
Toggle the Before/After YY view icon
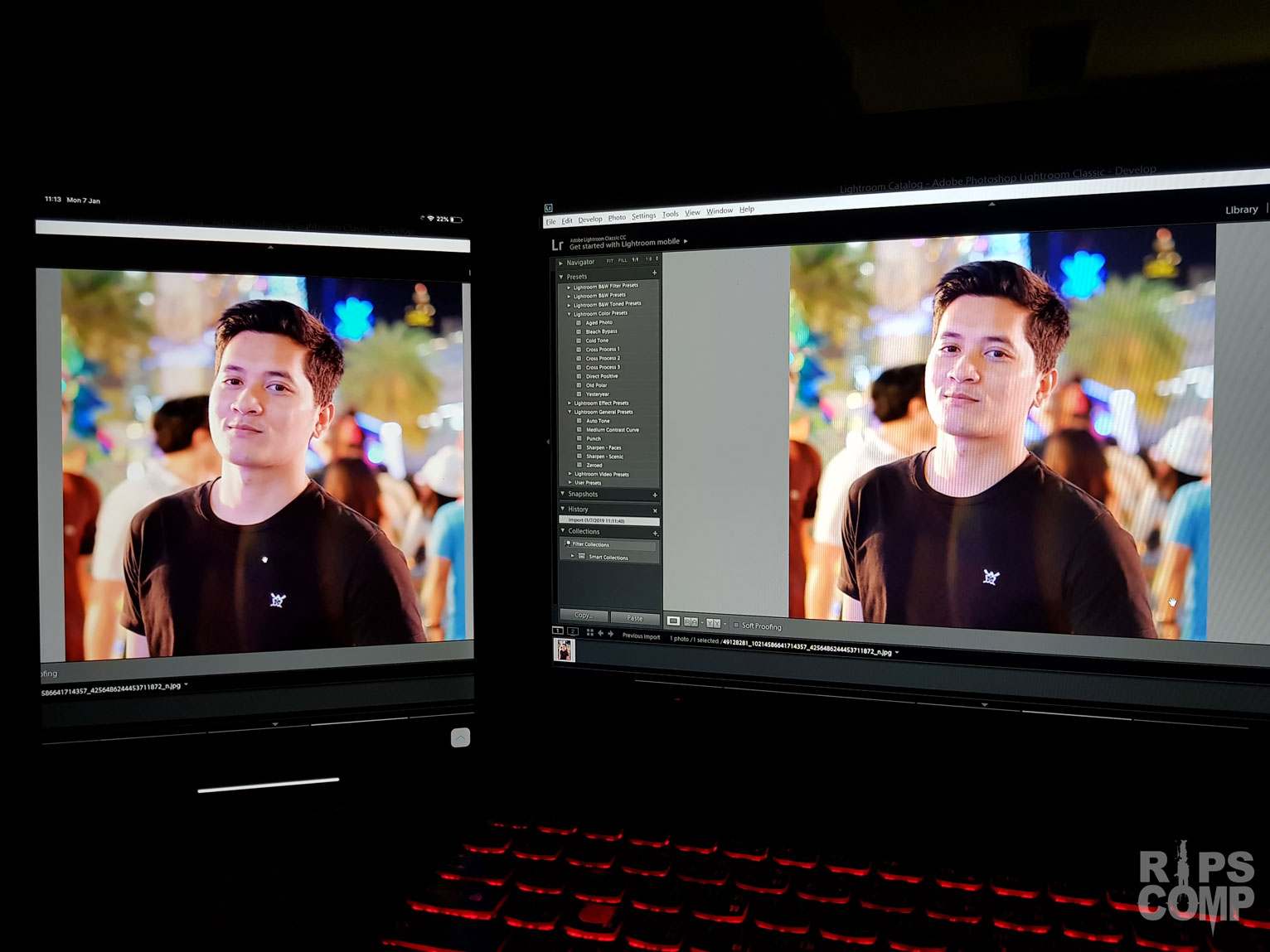click(x=713, y=622)
